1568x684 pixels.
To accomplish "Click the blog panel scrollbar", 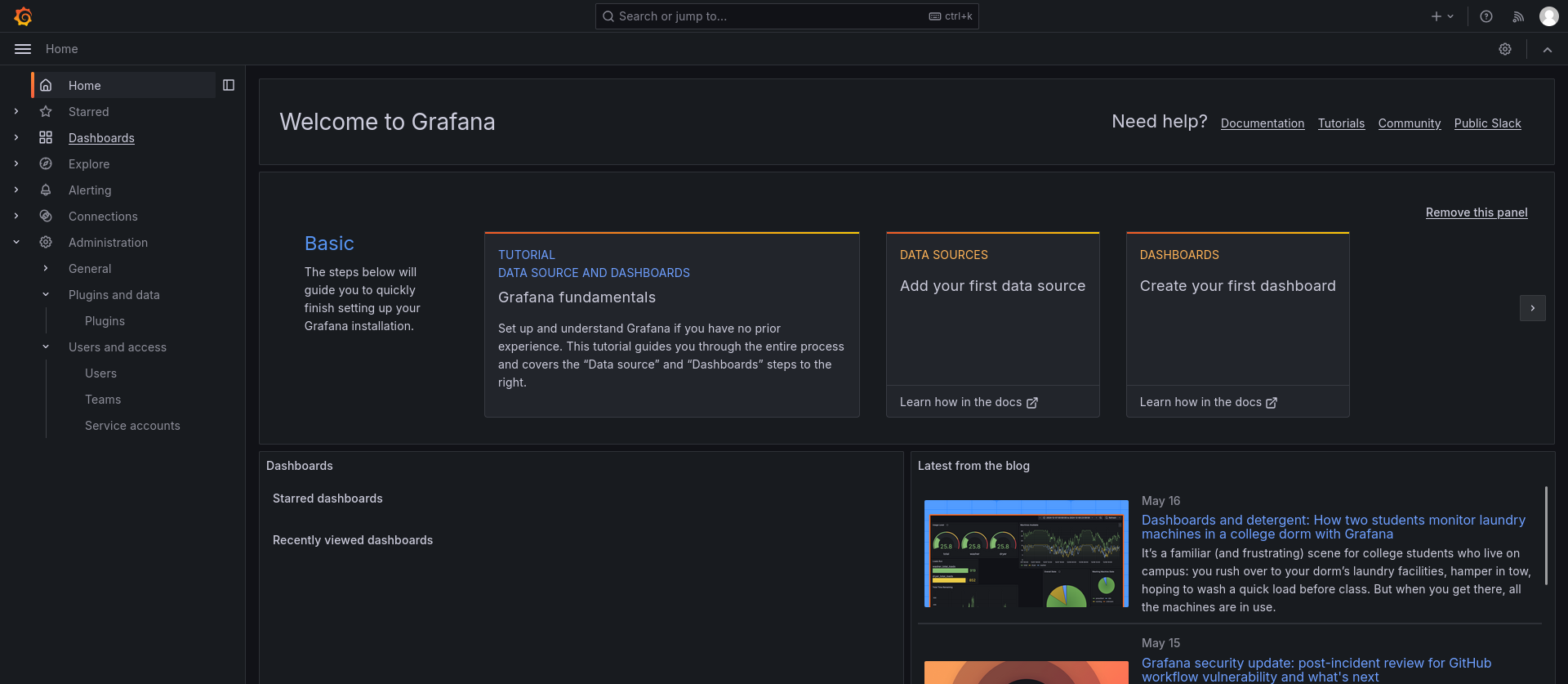I will [1546, 535].
